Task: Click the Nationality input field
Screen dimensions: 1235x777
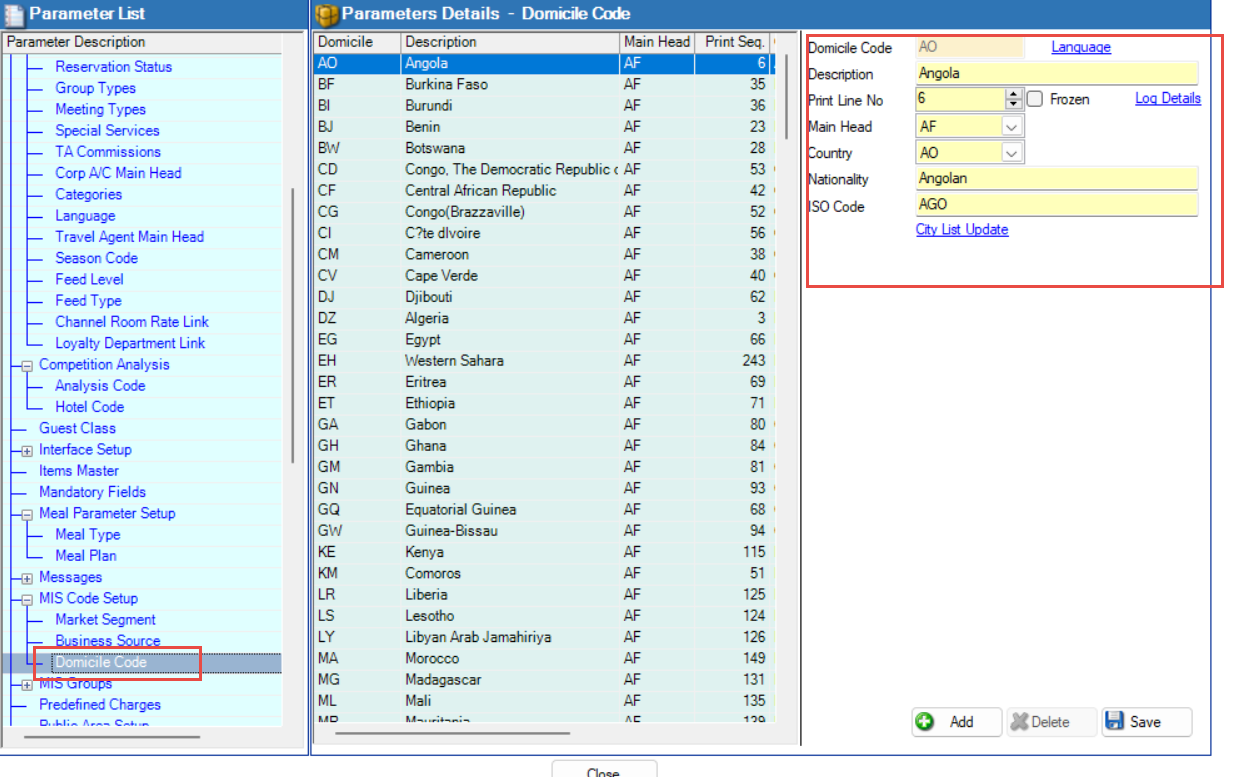Action: click(x=1056, y=179)
